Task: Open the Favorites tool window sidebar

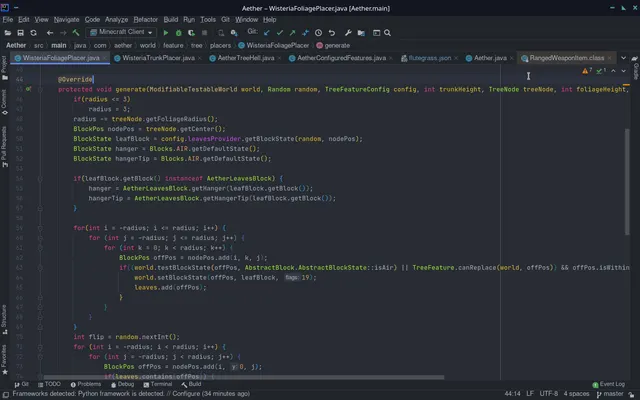Action: [x=4, y=360]
